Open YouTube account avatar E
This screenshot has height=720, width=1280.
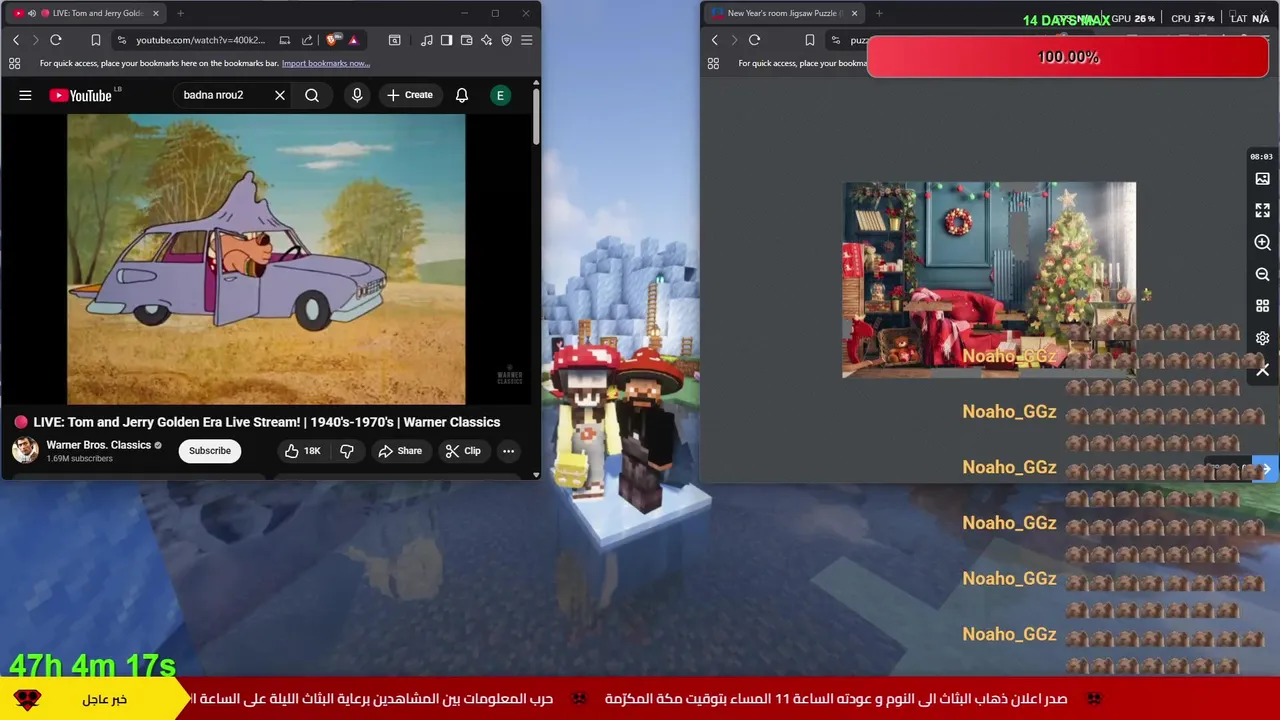[x=500, y=95]
